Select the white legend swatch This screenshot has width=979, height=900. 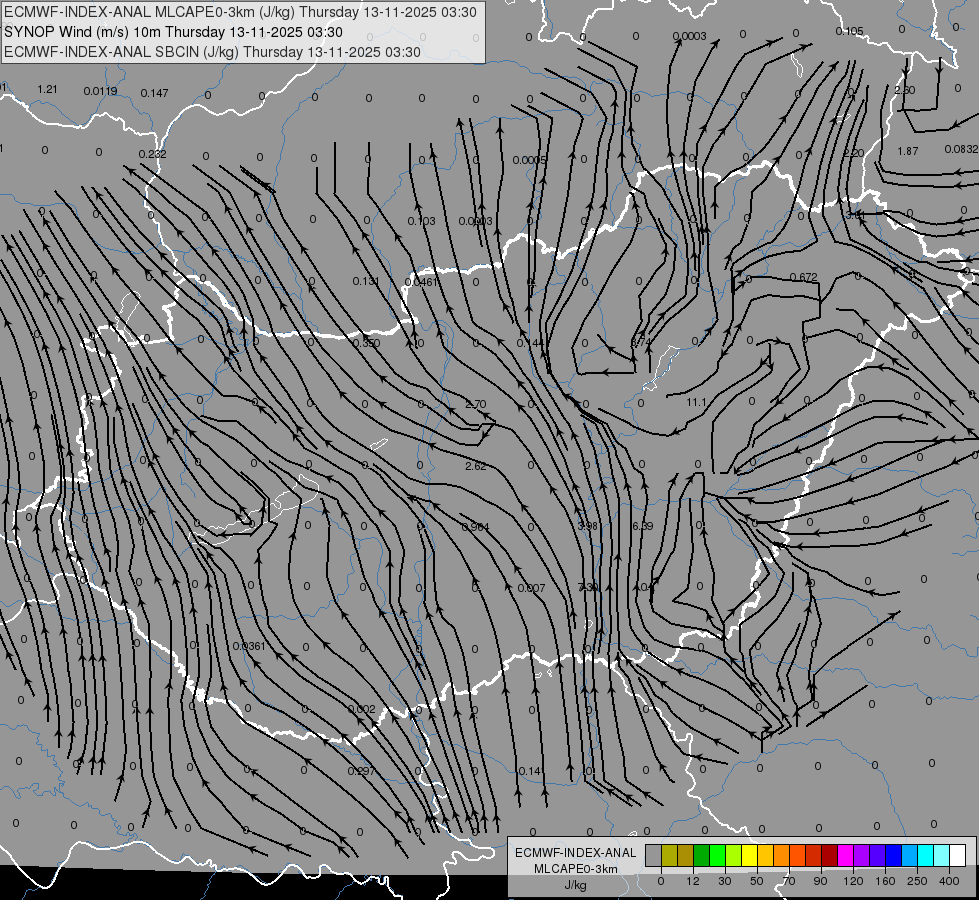click(958, 855)
